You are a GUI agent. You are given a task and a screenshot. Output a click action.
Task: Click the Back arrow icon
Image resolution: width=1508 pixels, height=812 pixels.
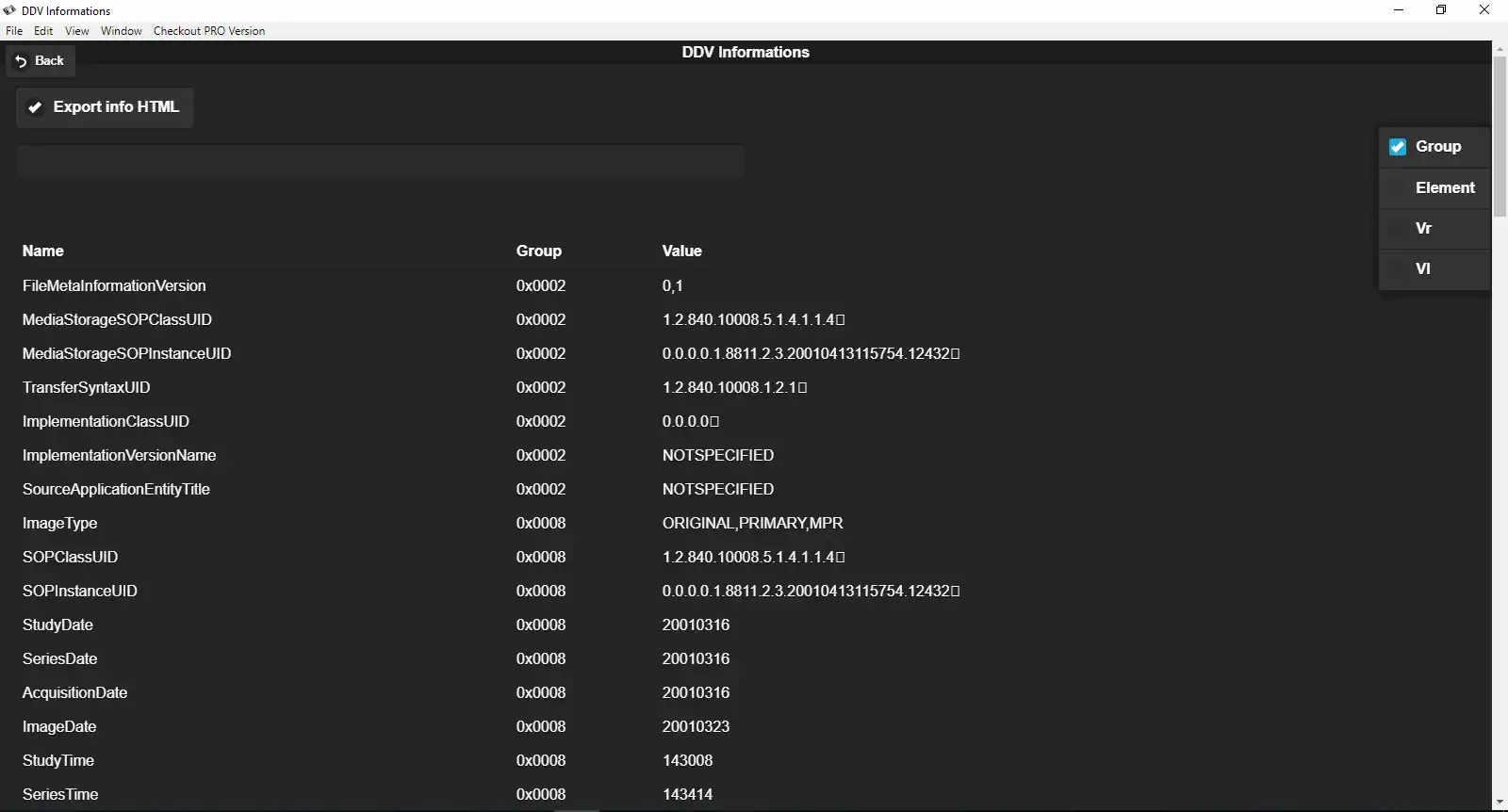click(21, 61)
